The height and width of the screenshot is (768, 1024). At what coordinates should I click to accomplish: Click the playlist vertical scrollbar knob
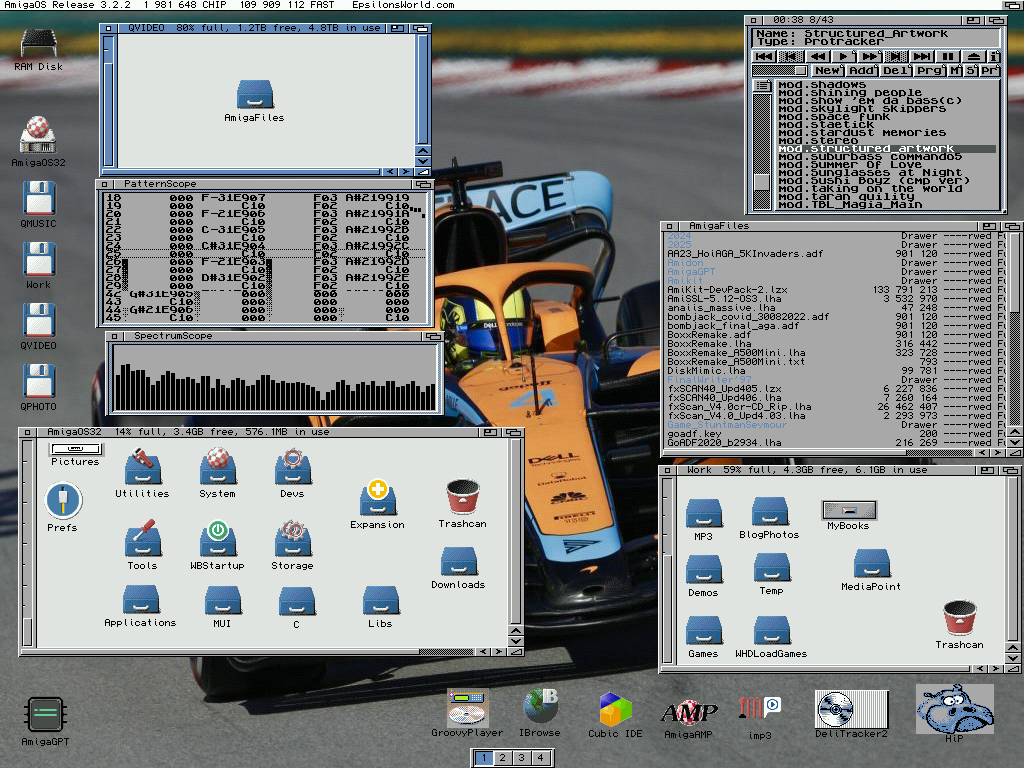coord(761,182)
